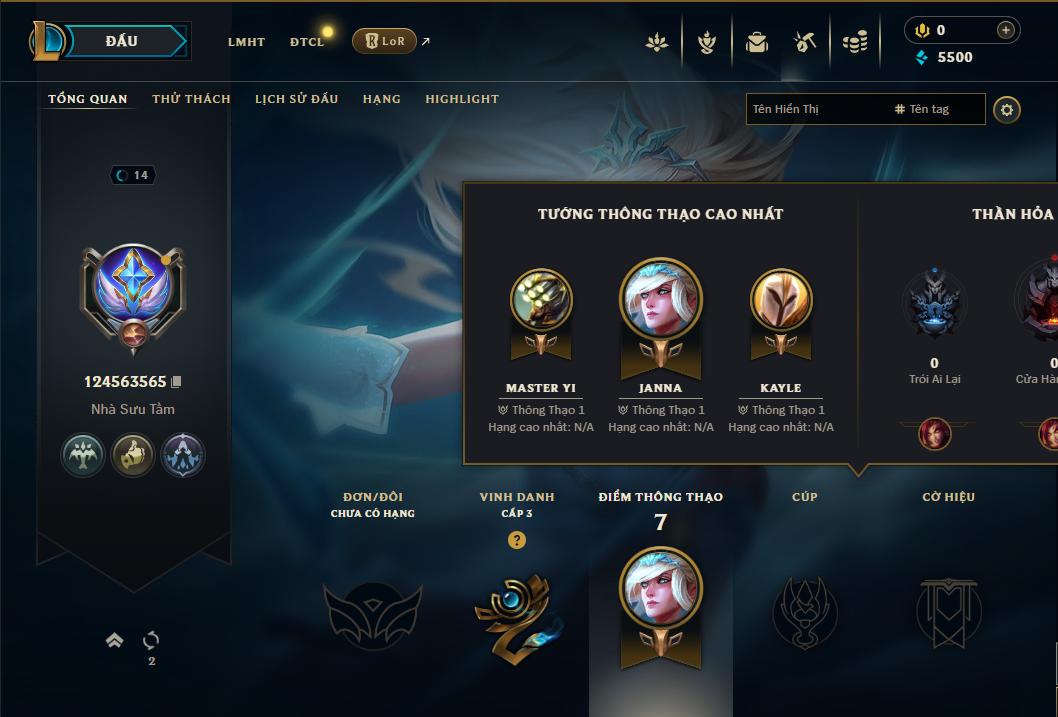Select the Janna mastery portrait in popup
This screenshot has width=1058, height=717.
click(x=661, y=299)
